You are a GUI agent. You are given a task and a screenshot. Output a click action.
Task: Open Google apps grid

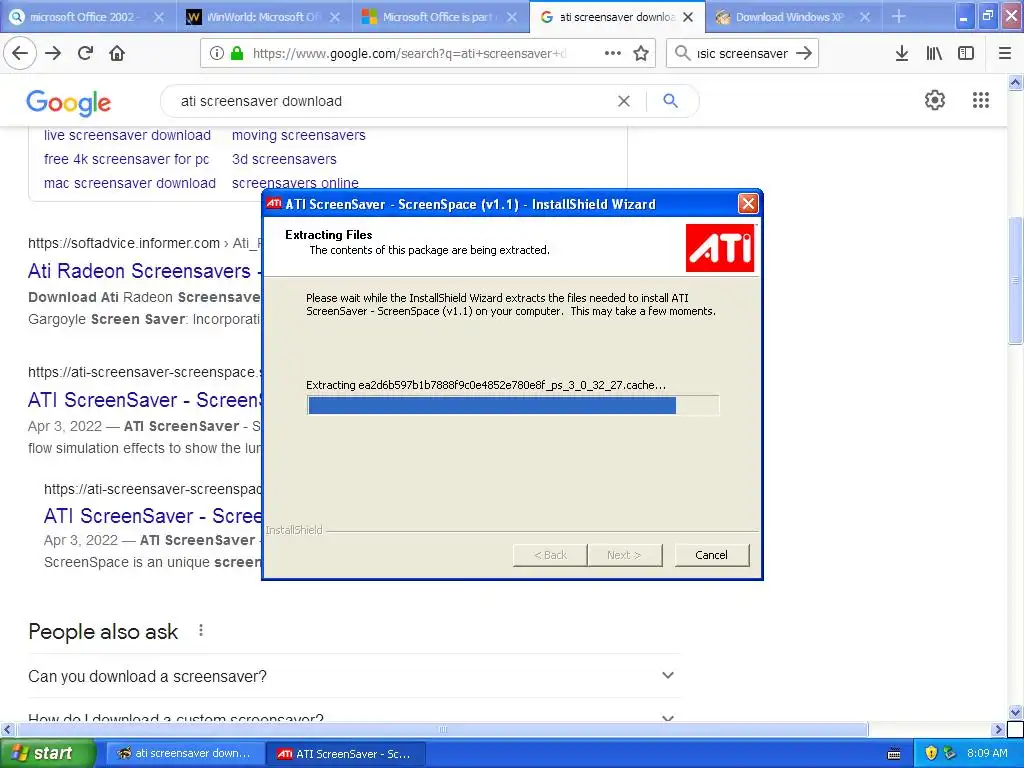click(980, 100)
